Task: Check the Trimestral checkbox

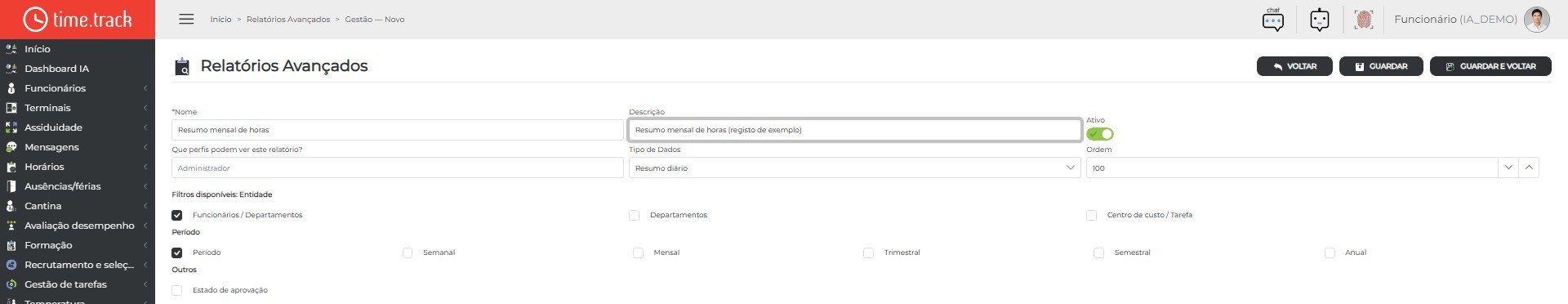Action: (869, 253)
